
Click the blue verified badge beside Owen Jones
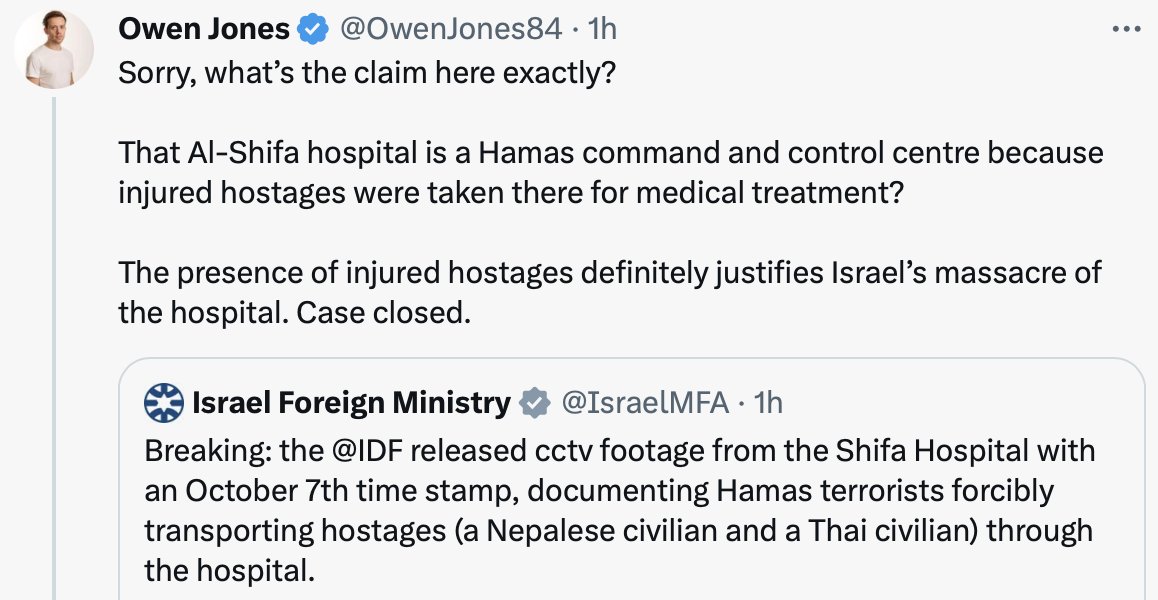coord(313,30)
